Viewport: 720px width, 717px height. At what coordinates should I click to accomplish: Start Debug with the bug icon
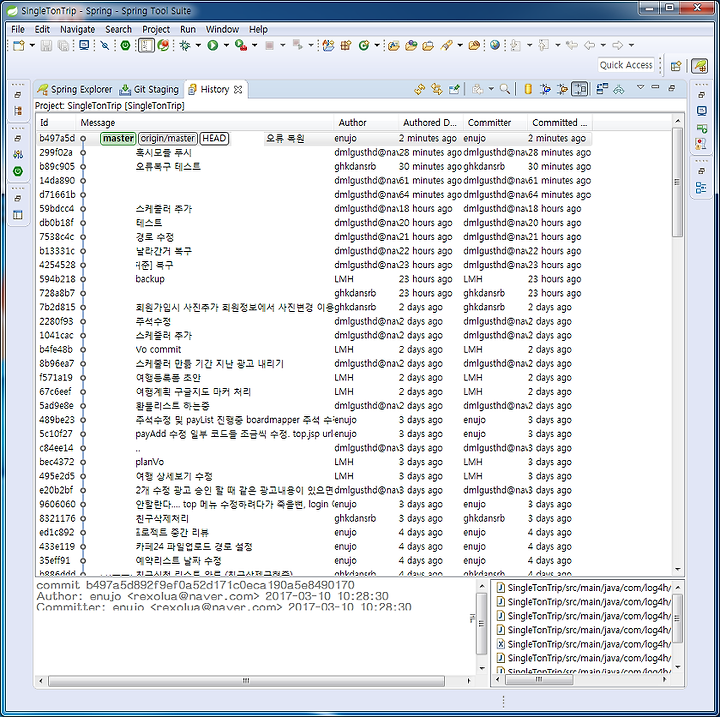[186, 45]
